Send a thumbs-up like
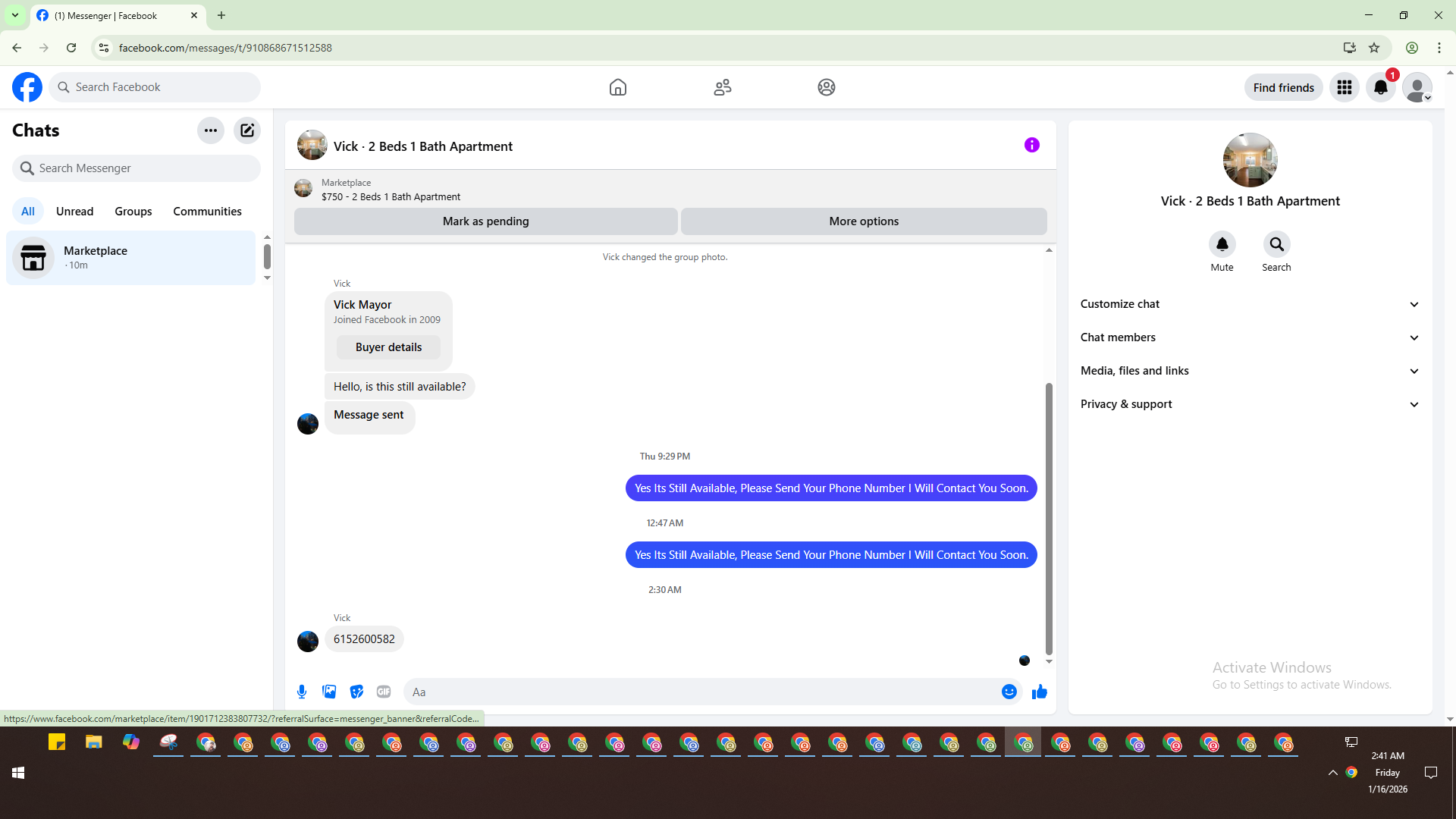The image size is (1456, 819). pos(1039,692)
